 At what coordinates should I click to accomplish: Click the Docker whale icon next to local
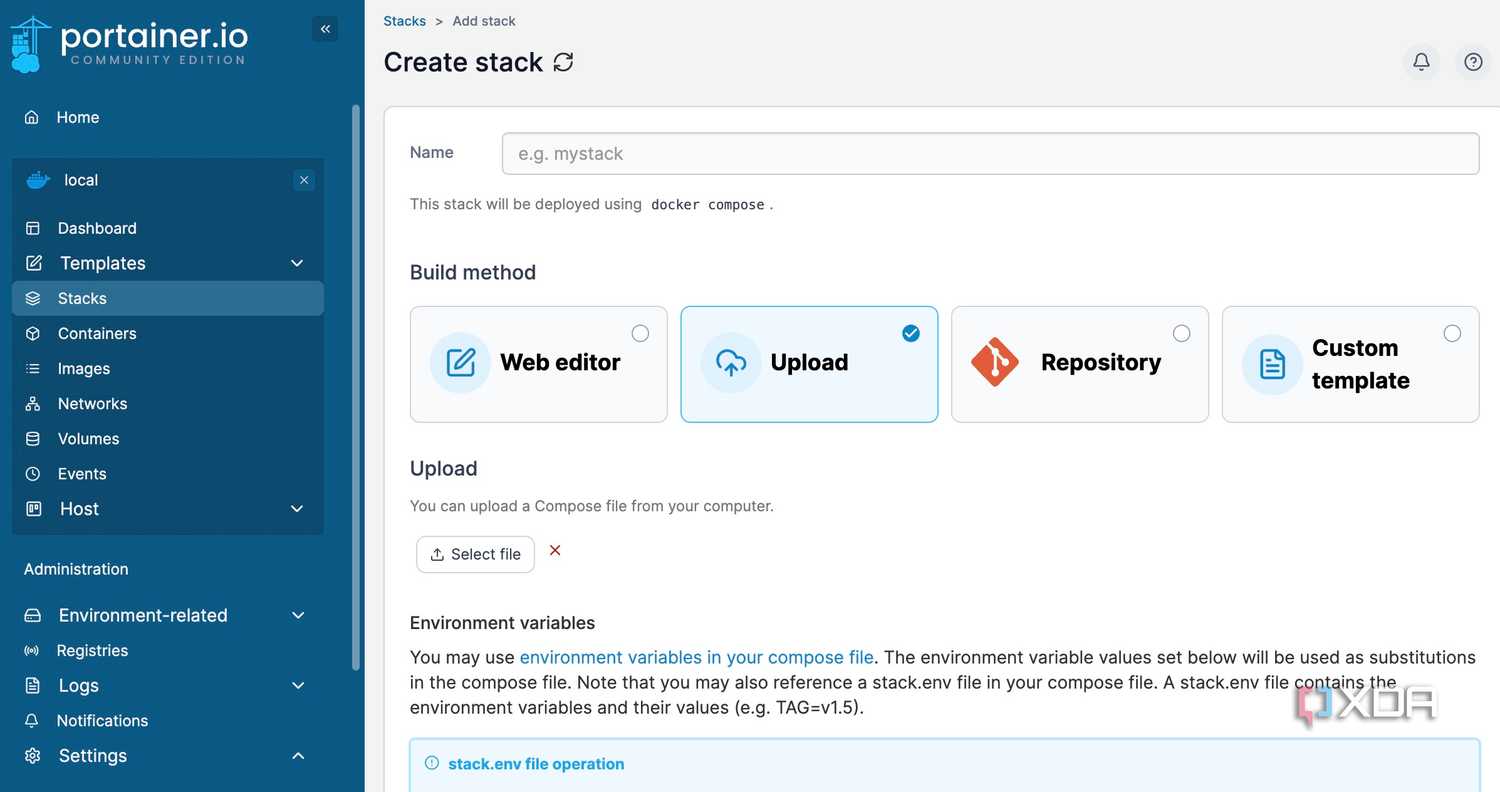[38, 180]
